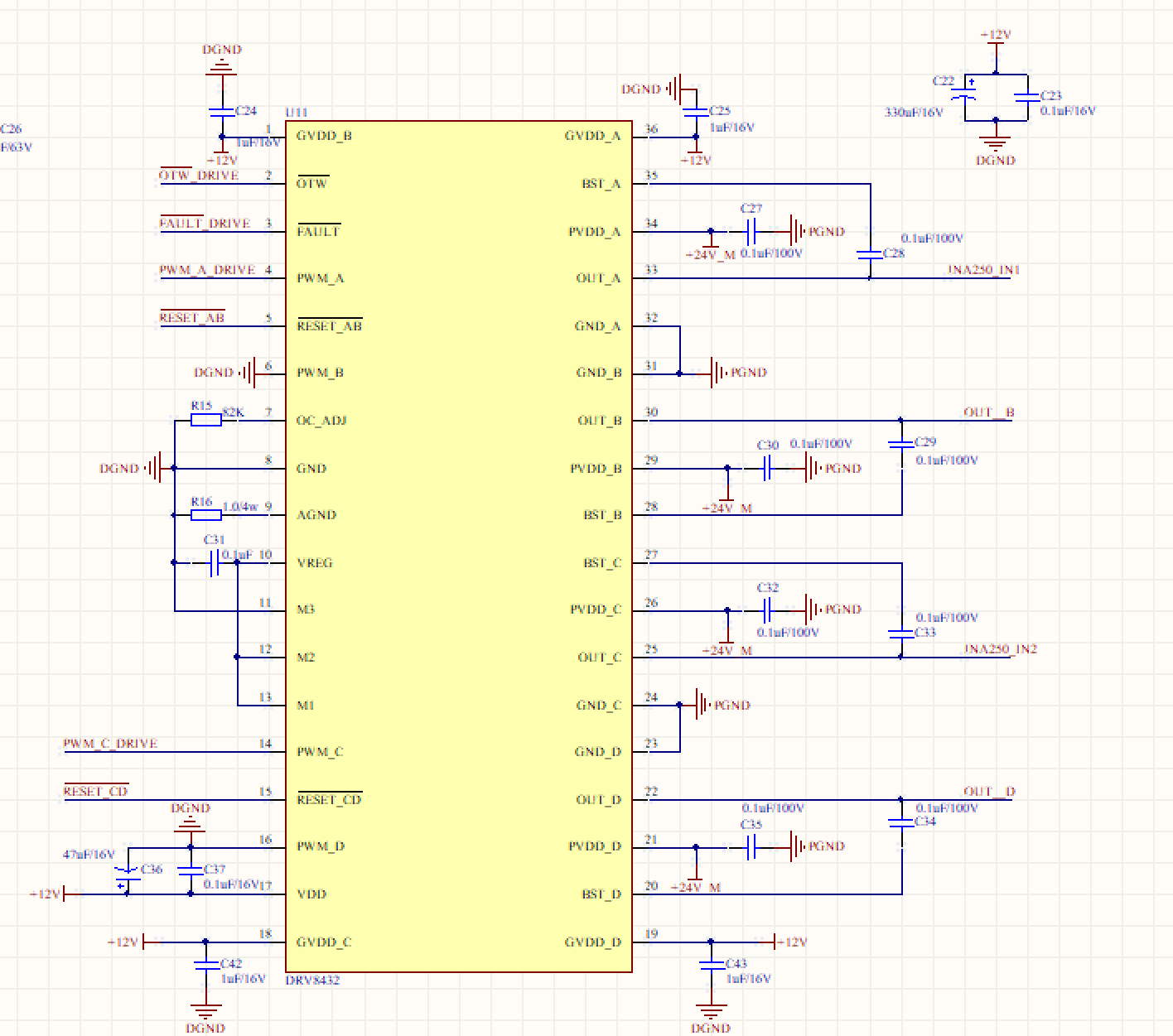The image size is (1173, 1036).
Task: Click the VDD pin name
Action: (x=311, y=894)
